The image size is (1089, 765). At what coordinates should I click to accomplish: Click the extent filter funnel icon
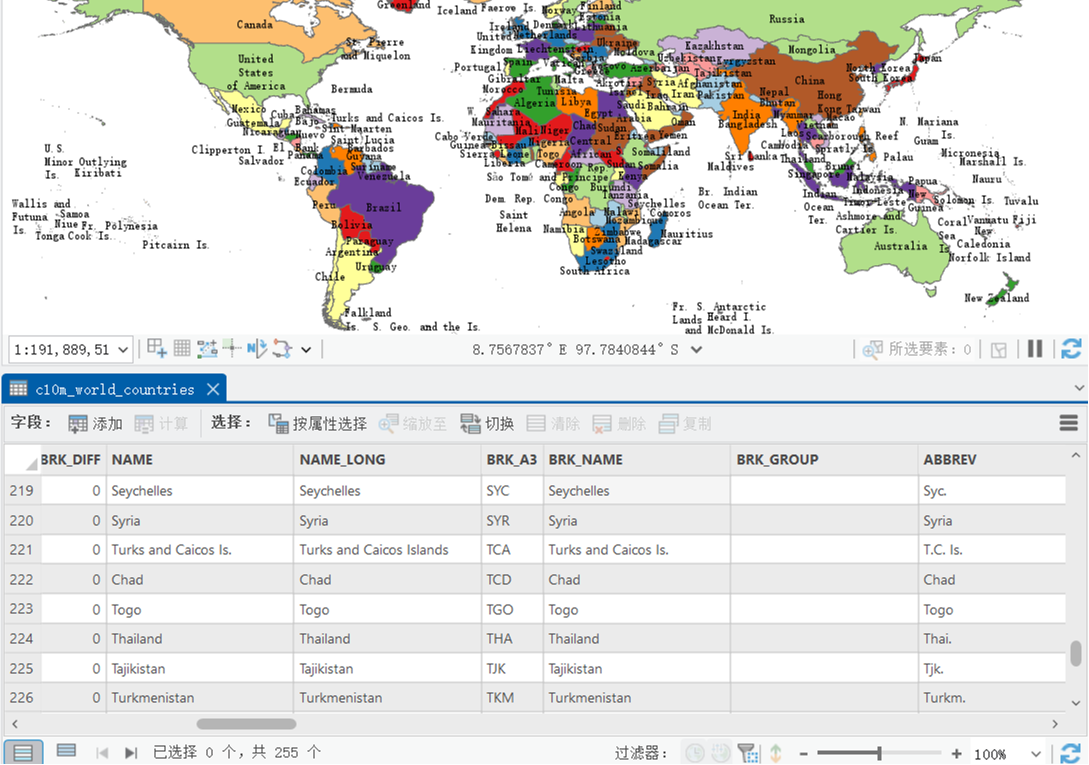coord(748,752)
